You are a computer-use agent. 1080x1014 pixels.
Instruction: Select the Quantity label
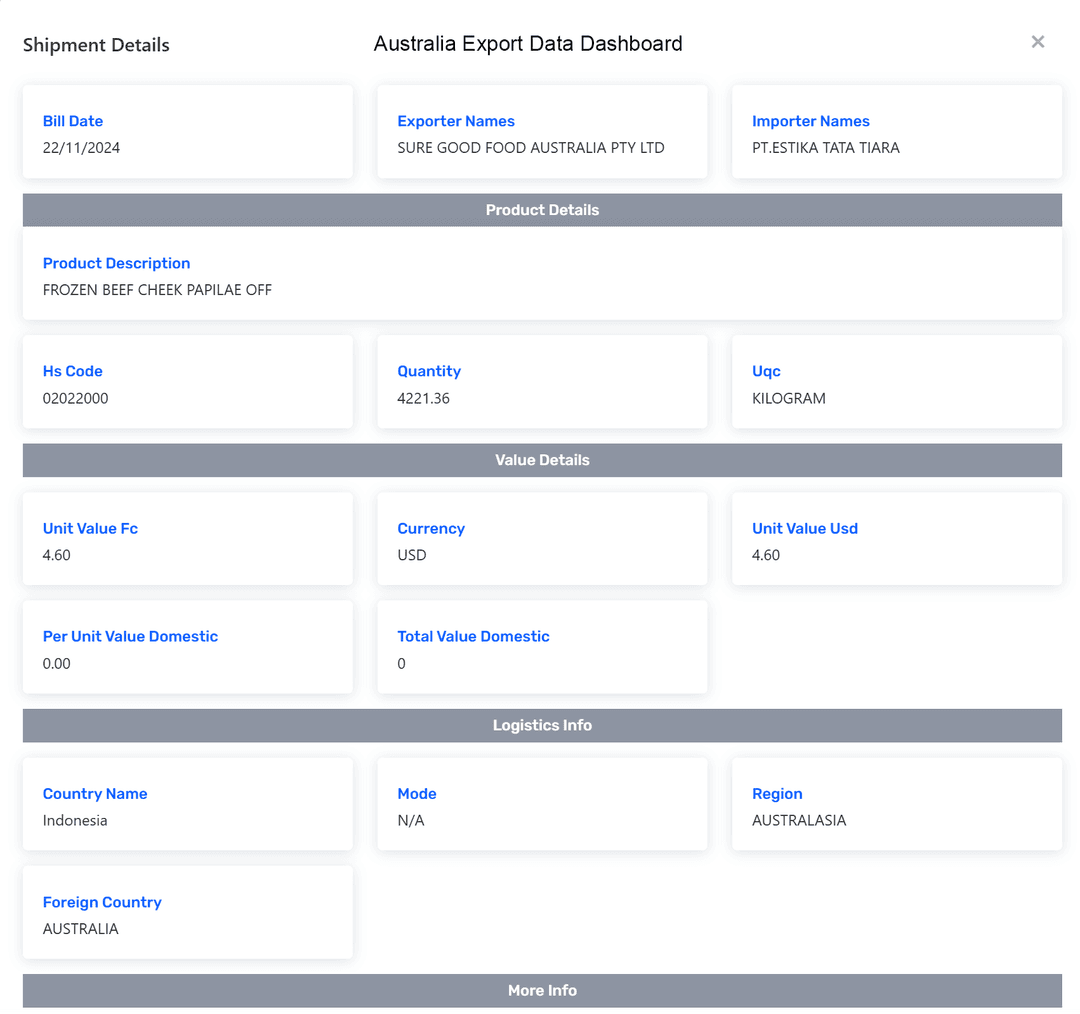[428, 371]
